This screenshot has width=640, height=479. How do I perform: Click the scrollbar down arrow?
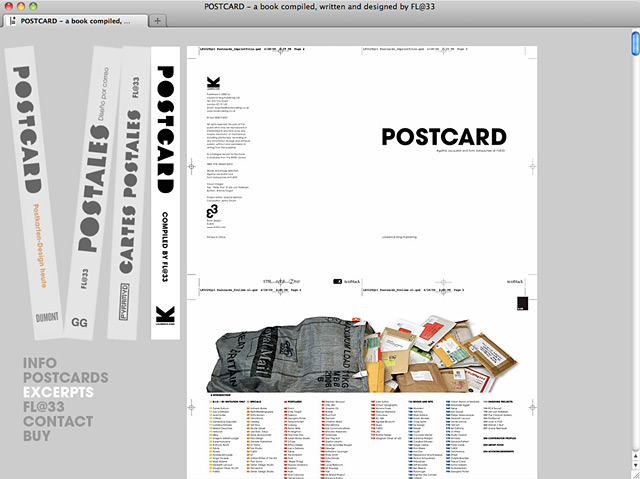point(636,465)
